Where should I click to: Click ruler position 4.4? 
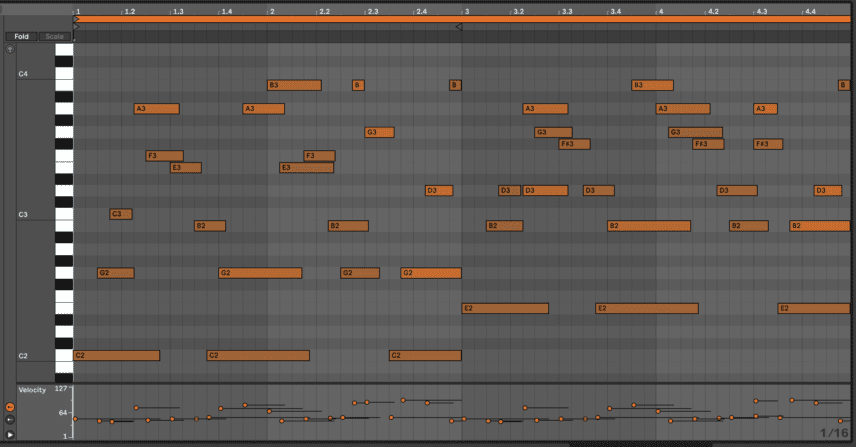click(810, 11)
